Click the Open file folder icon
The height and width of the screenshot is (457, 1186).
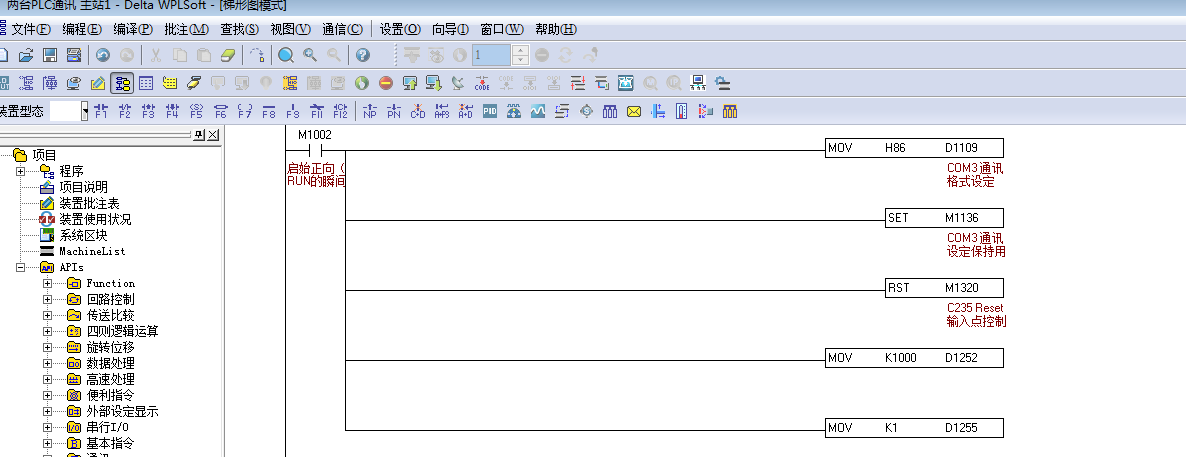pyautogui.click(x=26, y=55)
